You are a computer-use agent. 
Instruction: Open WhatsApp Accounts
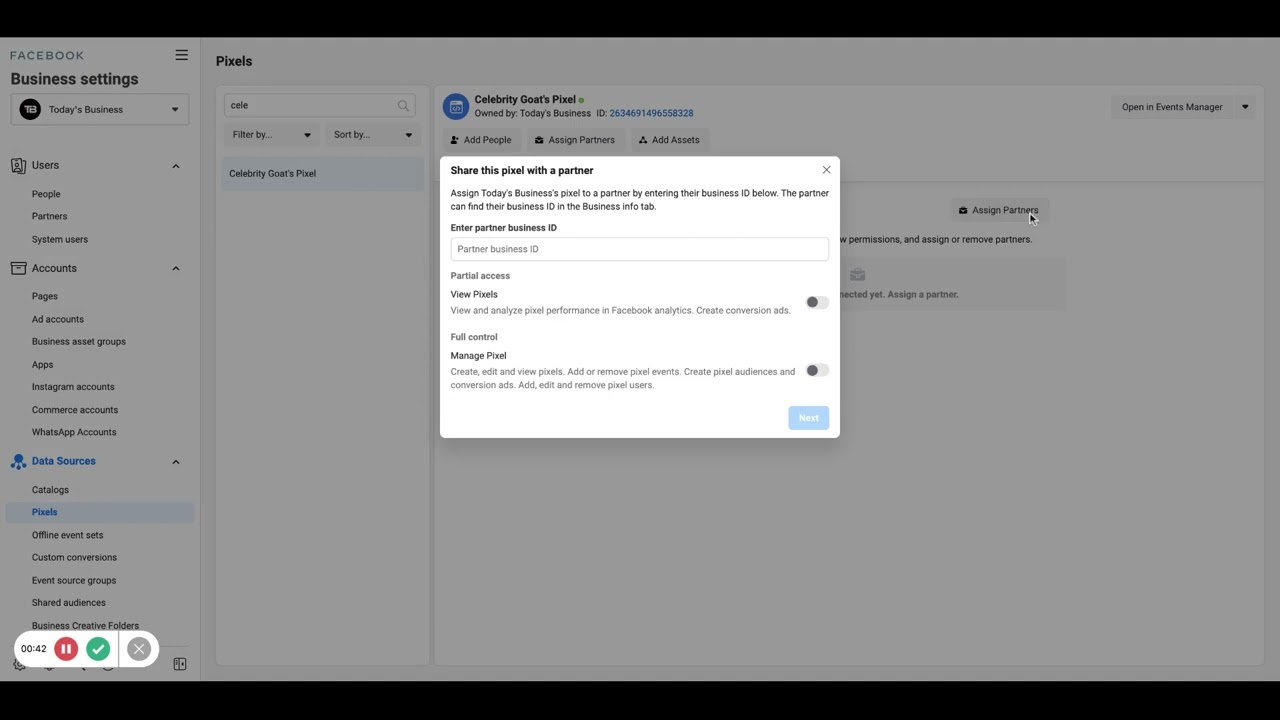74,432
